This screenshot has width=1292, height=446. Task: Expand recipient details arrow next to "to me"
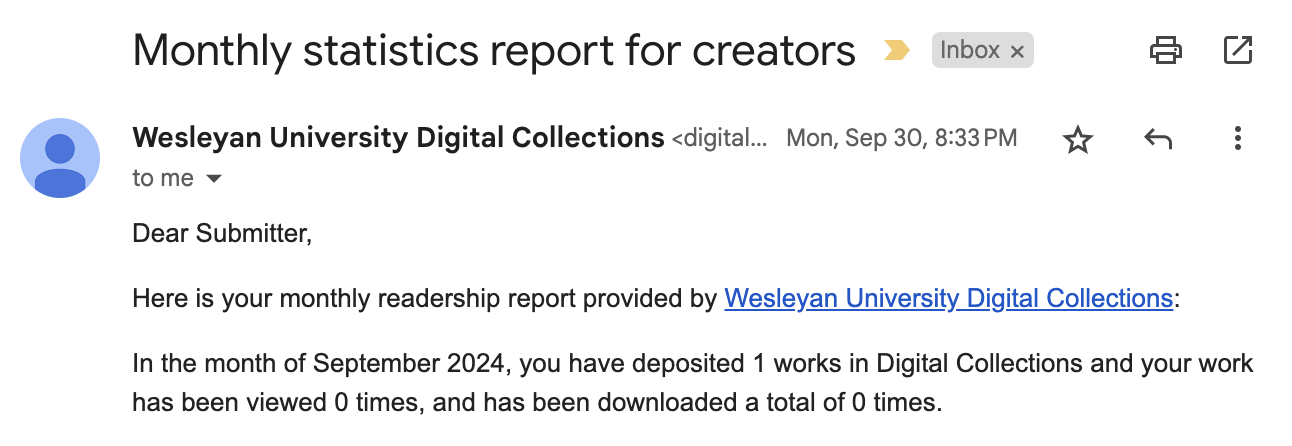(213, 179)
